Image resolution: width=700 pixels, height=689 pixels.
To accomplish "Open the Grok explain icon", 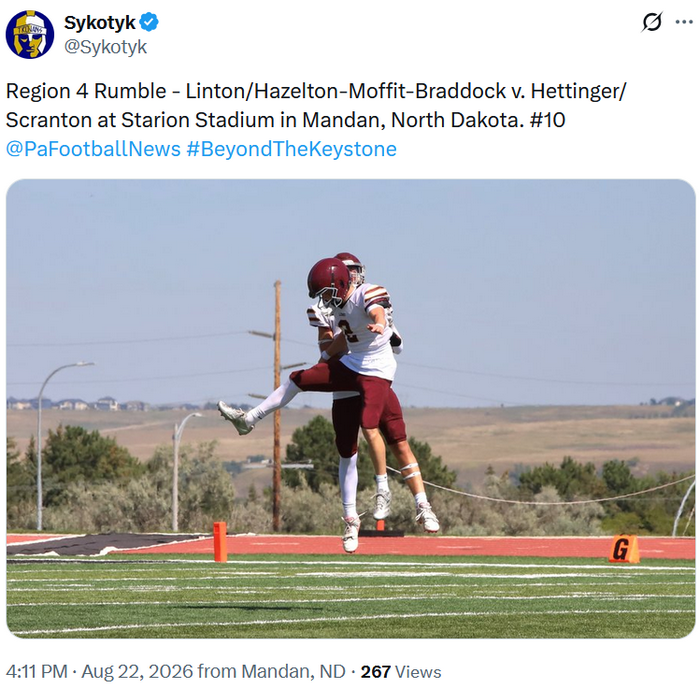I will click(652, 22).
